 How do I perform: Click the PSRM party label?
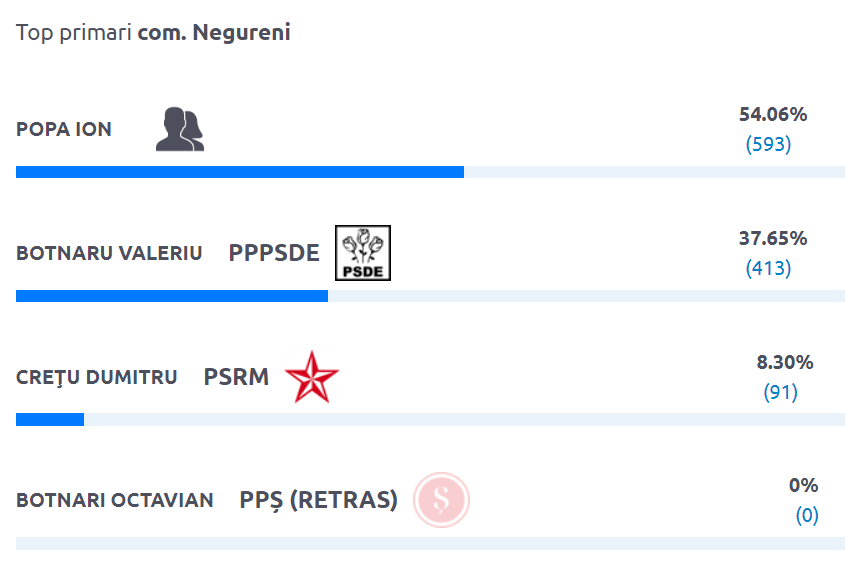236,377
